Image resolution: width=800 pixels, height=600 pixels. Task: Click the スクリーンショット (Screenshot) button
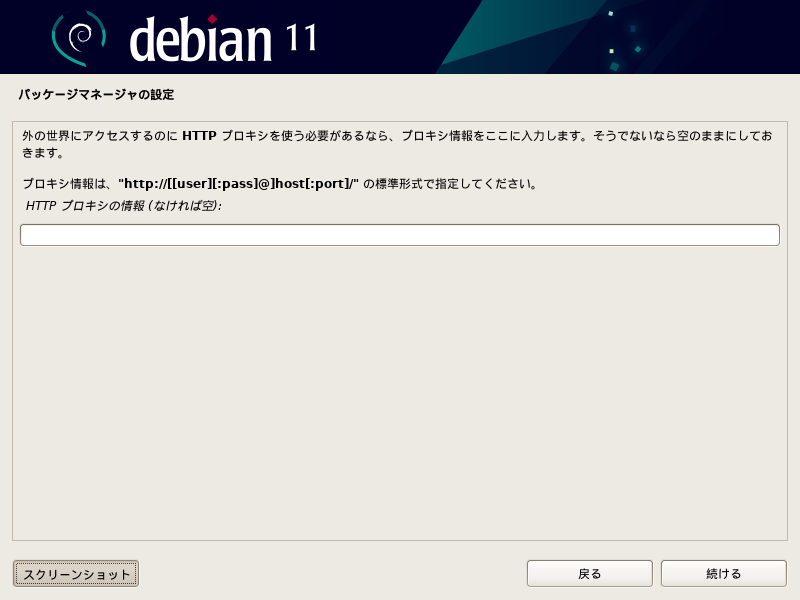76,573
